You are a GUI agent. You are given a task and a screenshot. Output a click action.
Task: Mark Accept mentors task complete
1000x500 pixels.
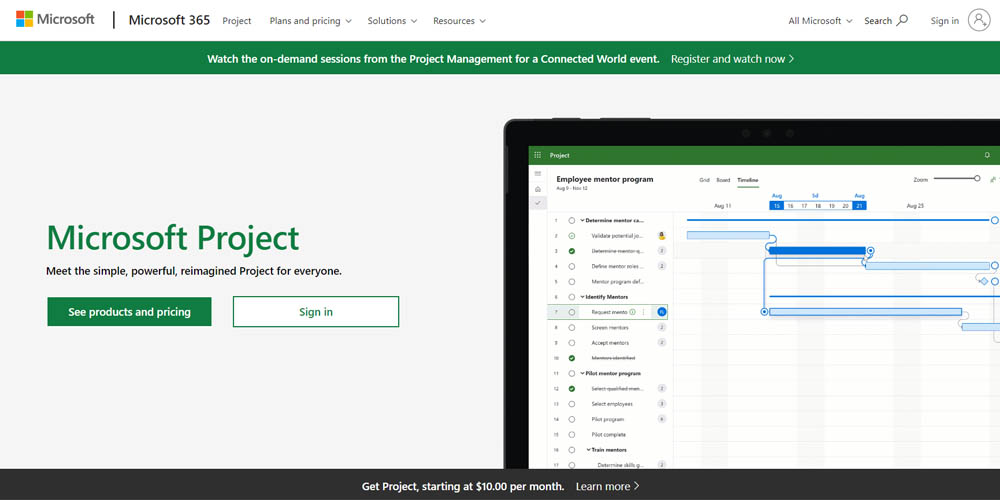[x=571, y=343]
